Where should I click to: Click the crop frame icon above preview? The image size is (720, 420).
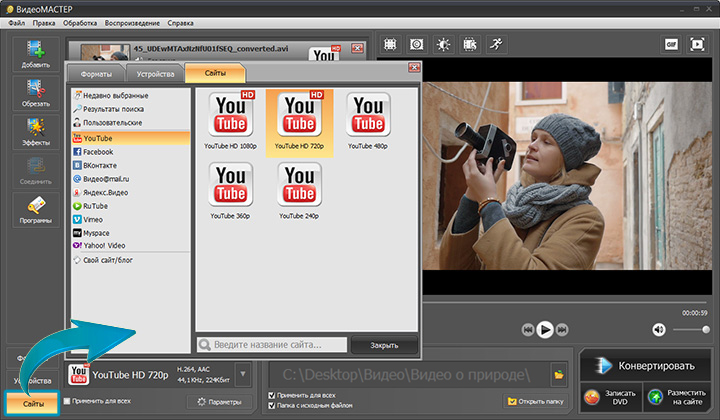click(x=390, y=45)
